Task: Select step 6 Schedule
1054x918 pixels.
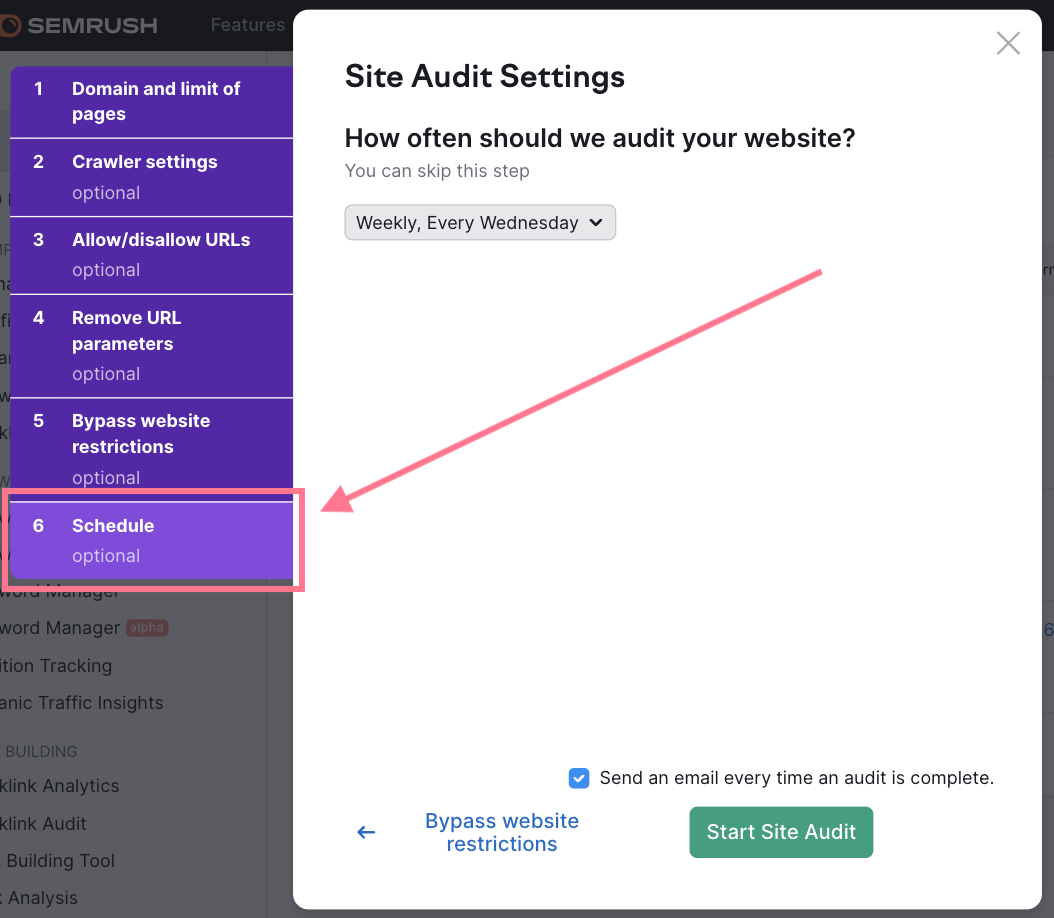Action: coord(152,540)
